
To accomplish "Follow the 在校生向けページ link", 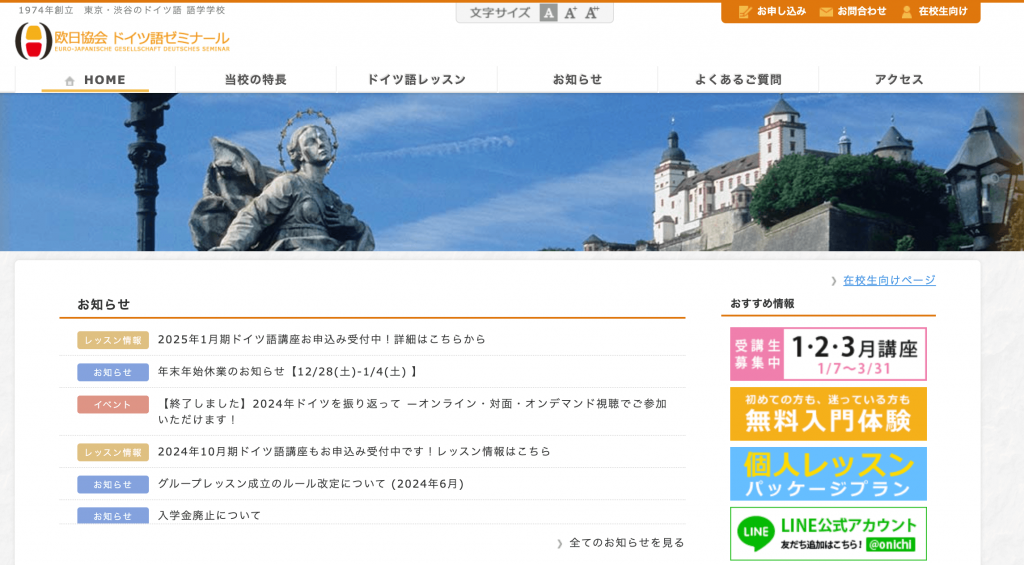I will 889,280.
